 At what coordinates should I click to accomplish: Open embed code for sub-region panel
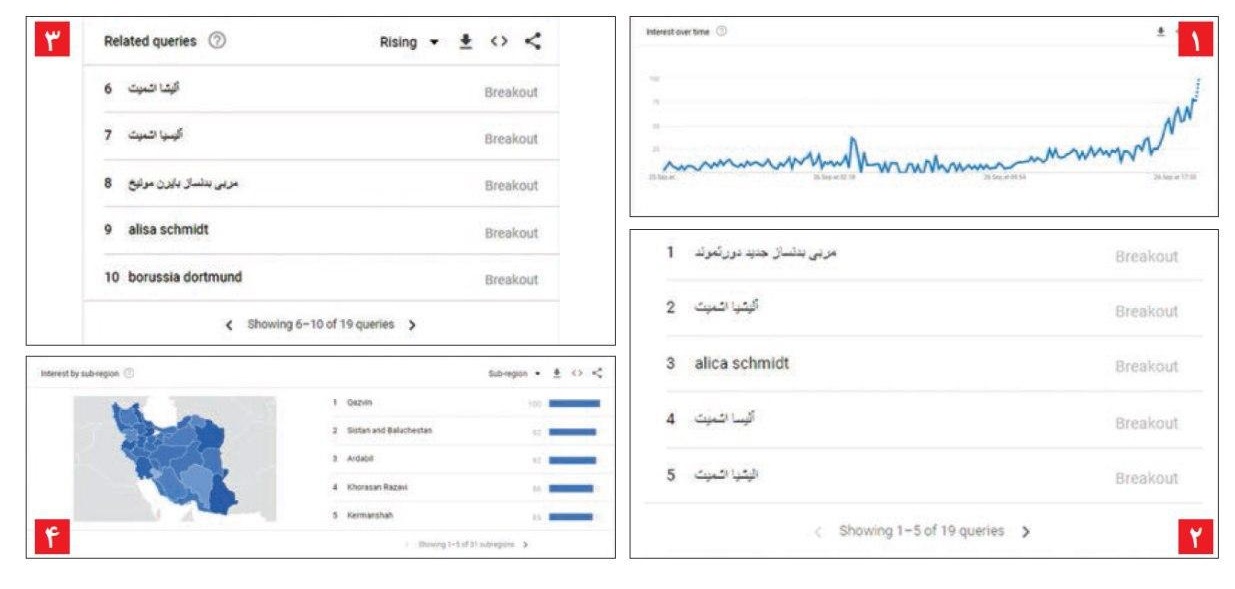(x=577, y=373)
